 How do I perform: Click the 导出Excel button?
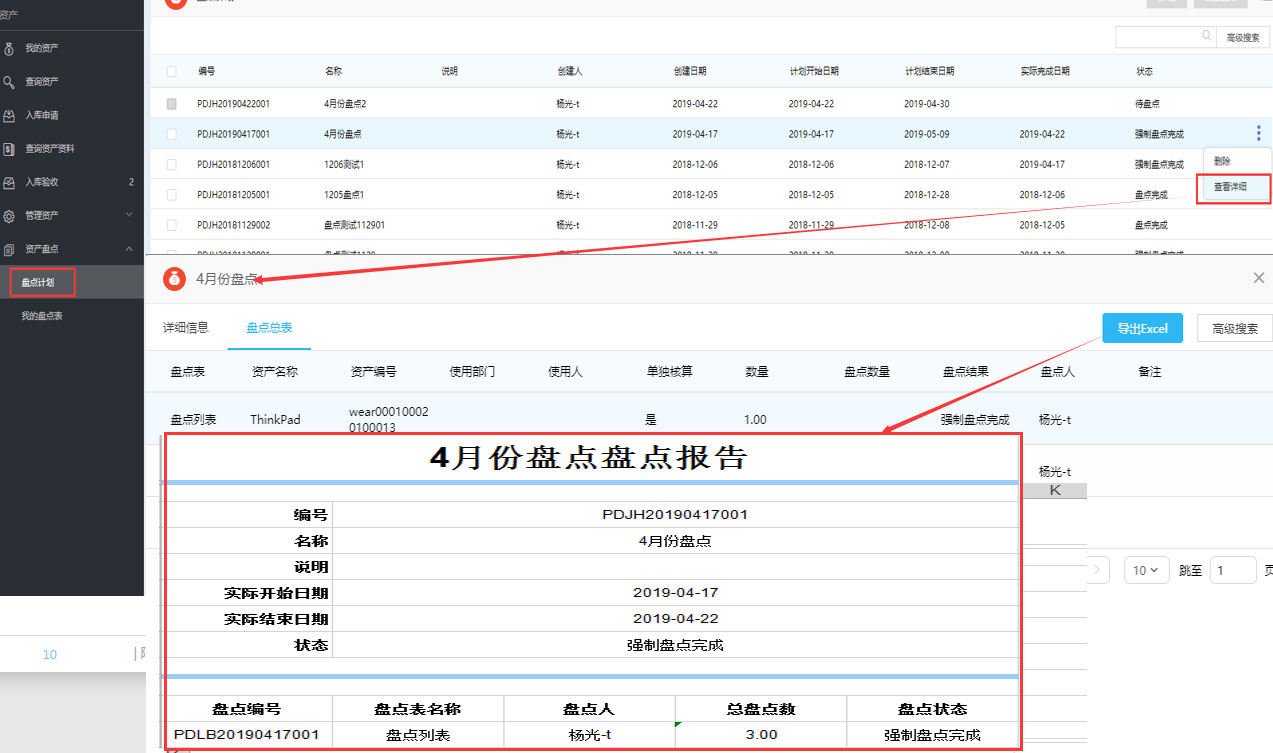coord(1142,328)
